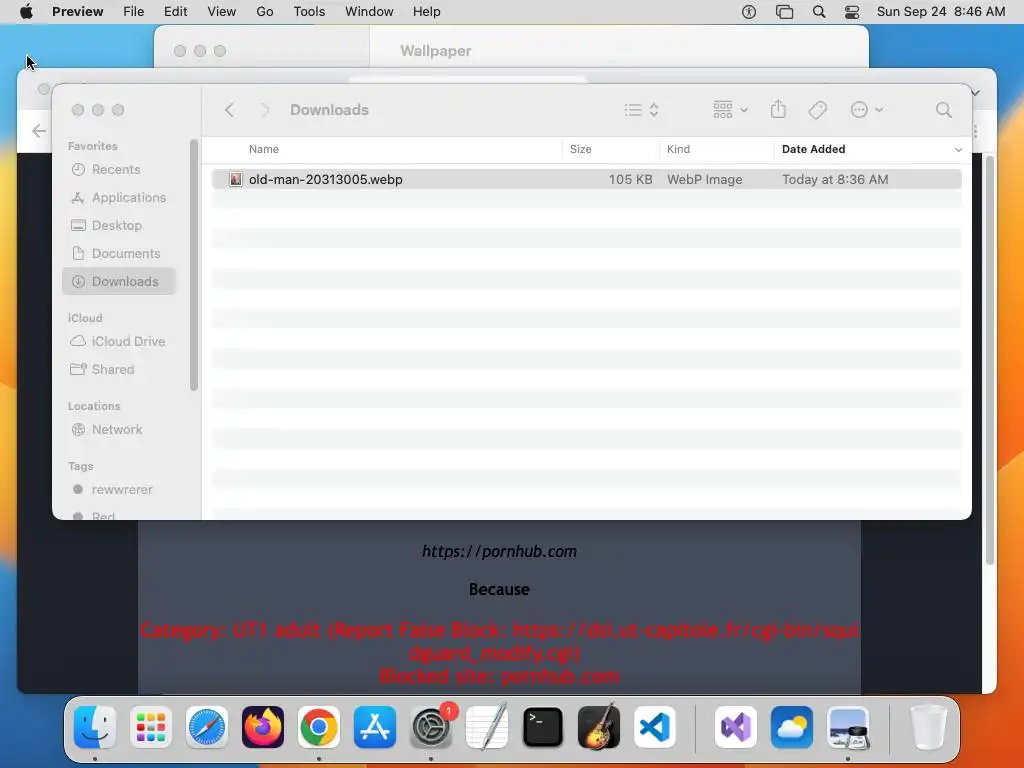Open iCloud Drive in sidebar
This screenshot has width=1024, height=768.
tap(118, 342)
